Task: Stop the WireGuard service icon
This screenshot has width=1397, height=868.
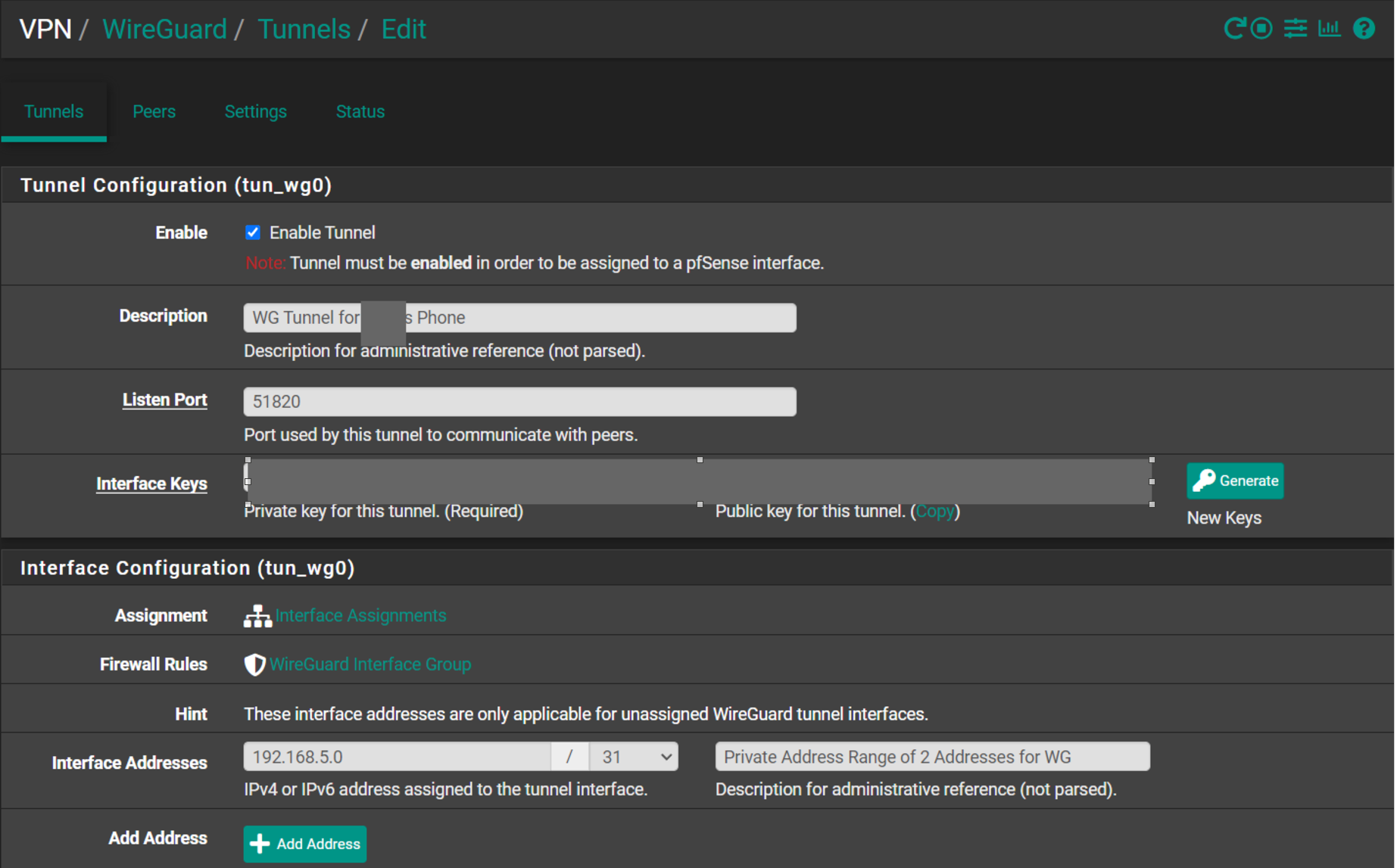Action: pos(1261,29)
